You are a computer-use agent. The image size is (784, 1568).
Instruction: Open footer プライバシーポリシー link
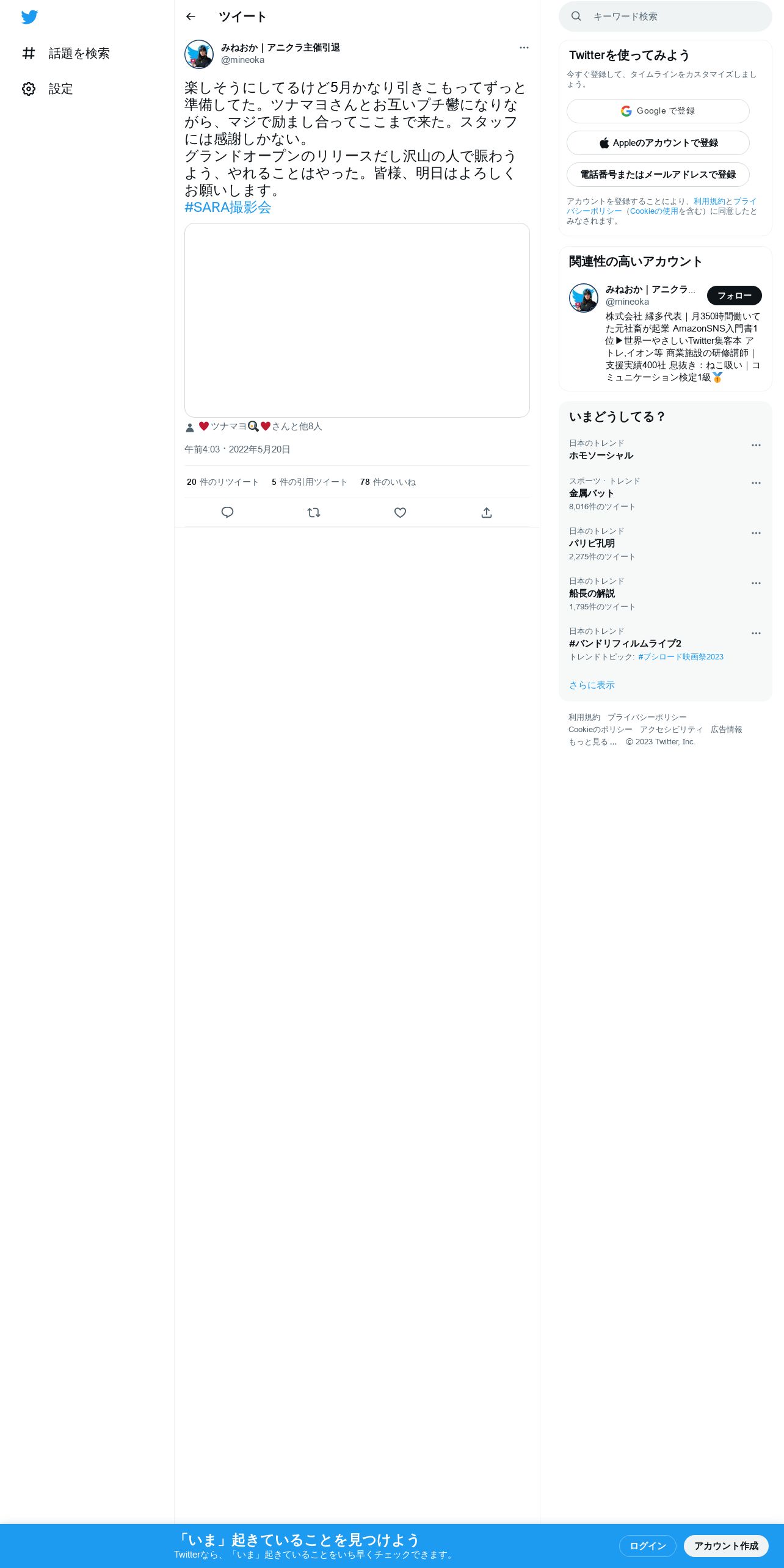pyautogui.click(x=647, y=717)
